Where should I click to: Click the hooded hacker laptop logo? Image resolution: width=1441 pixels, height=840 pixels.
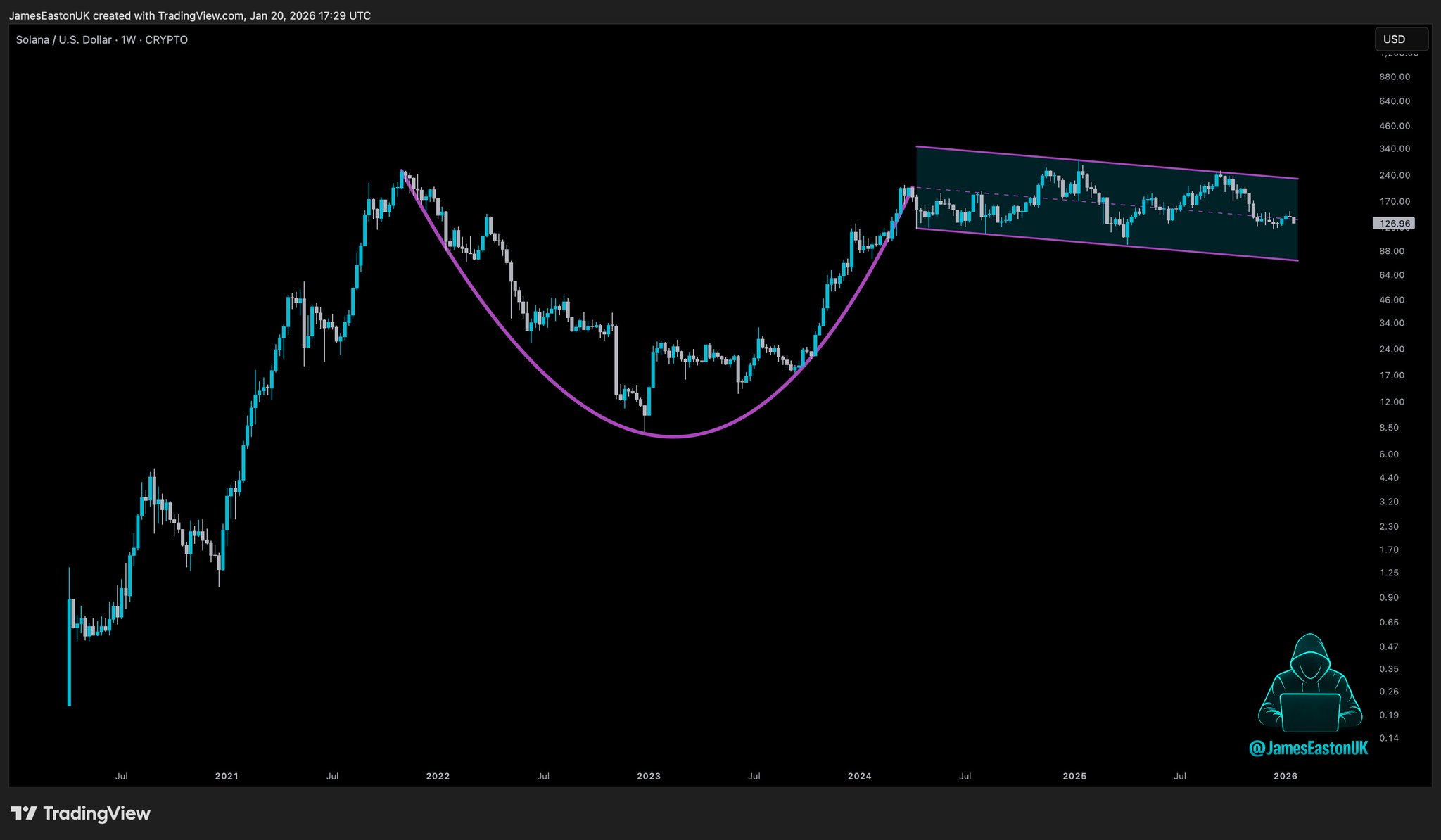1309,684
